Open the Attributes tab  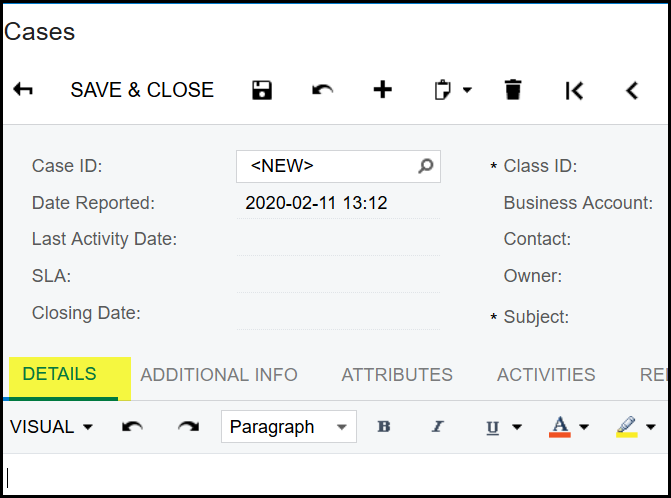point(397,375)
